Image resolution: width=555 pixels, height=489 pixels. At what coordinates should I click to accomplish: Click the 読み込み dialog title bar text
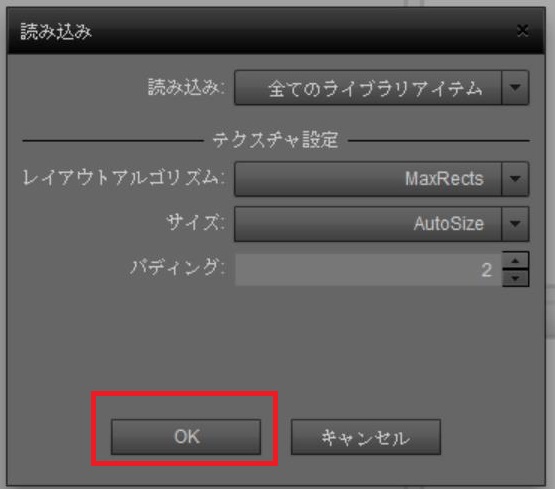pos(56,31)
